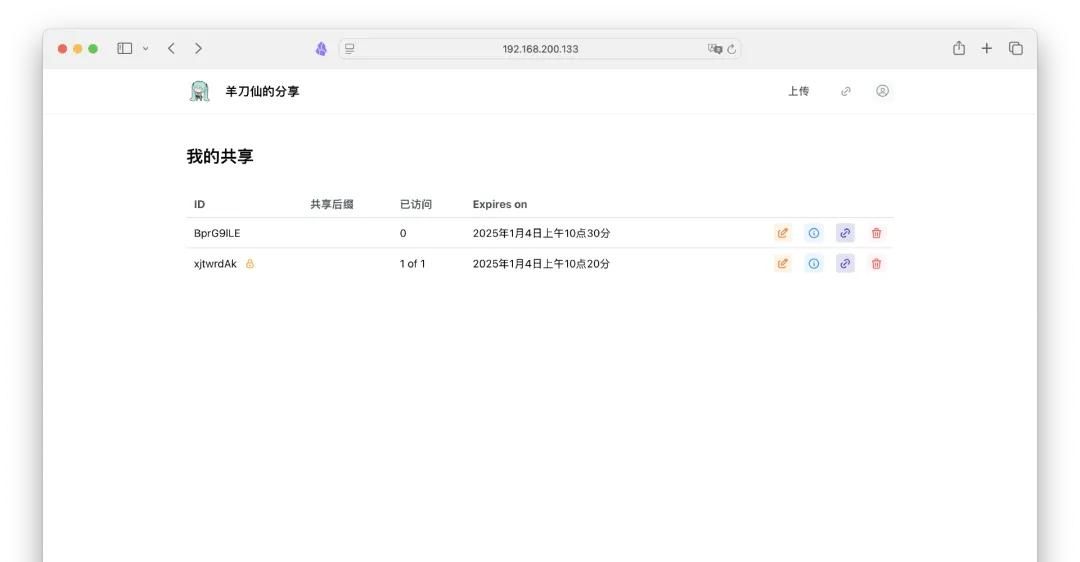
Task: Open the link icon in site header
Action: coord(846,91)
